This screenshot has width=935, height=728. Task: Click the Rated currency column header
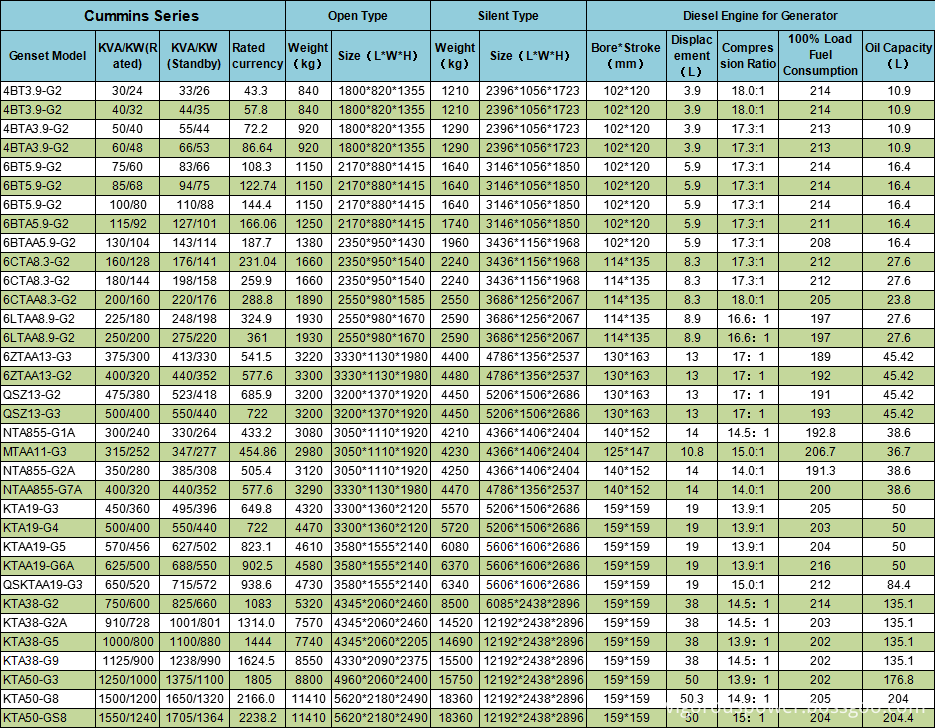tap(257, 55)
